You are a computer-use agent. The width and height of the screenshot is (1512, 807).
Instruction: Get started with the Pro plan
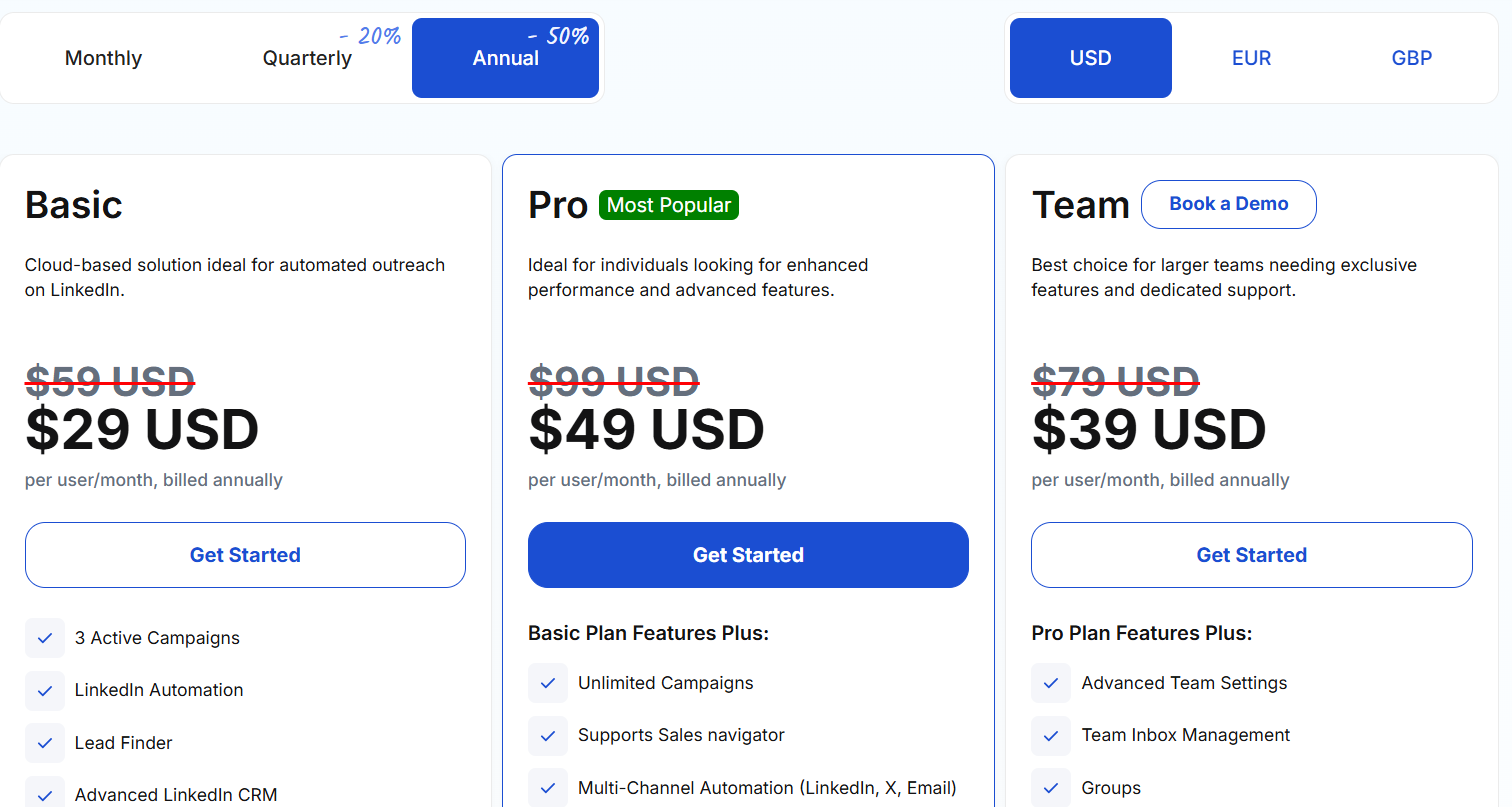click(748, 555)
